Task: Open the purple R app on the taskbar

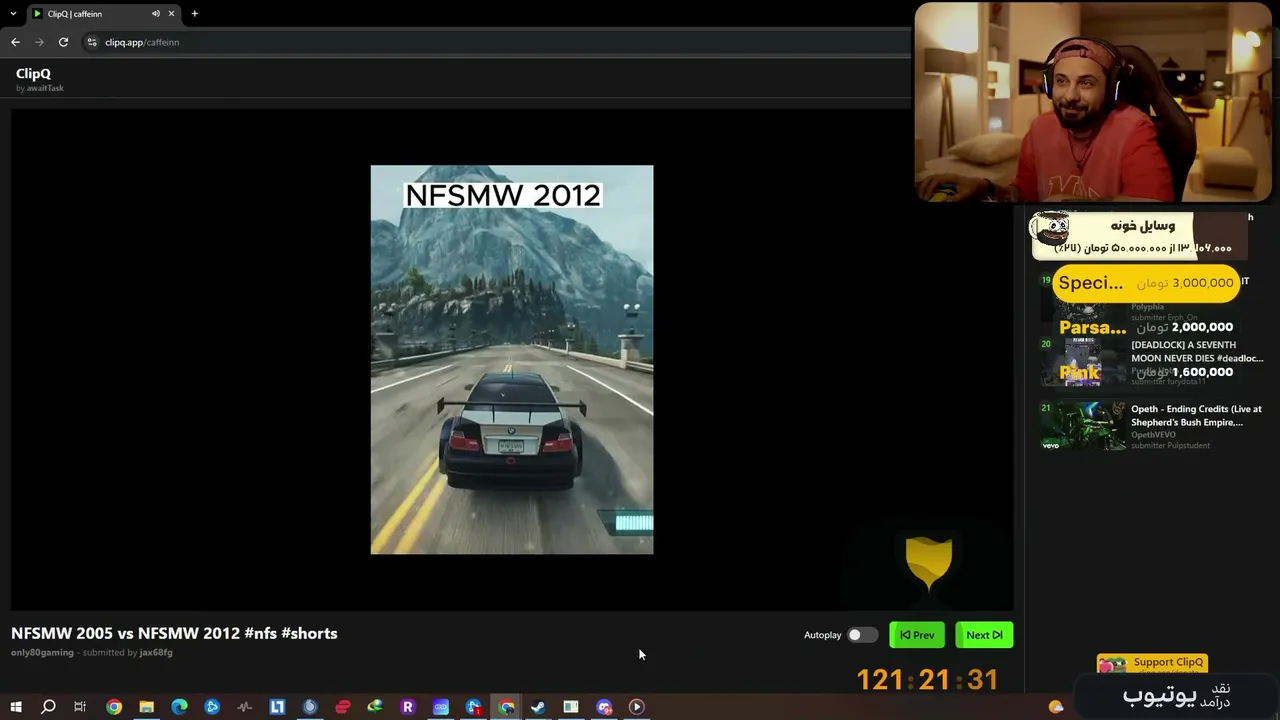Action: pos(407,707)
